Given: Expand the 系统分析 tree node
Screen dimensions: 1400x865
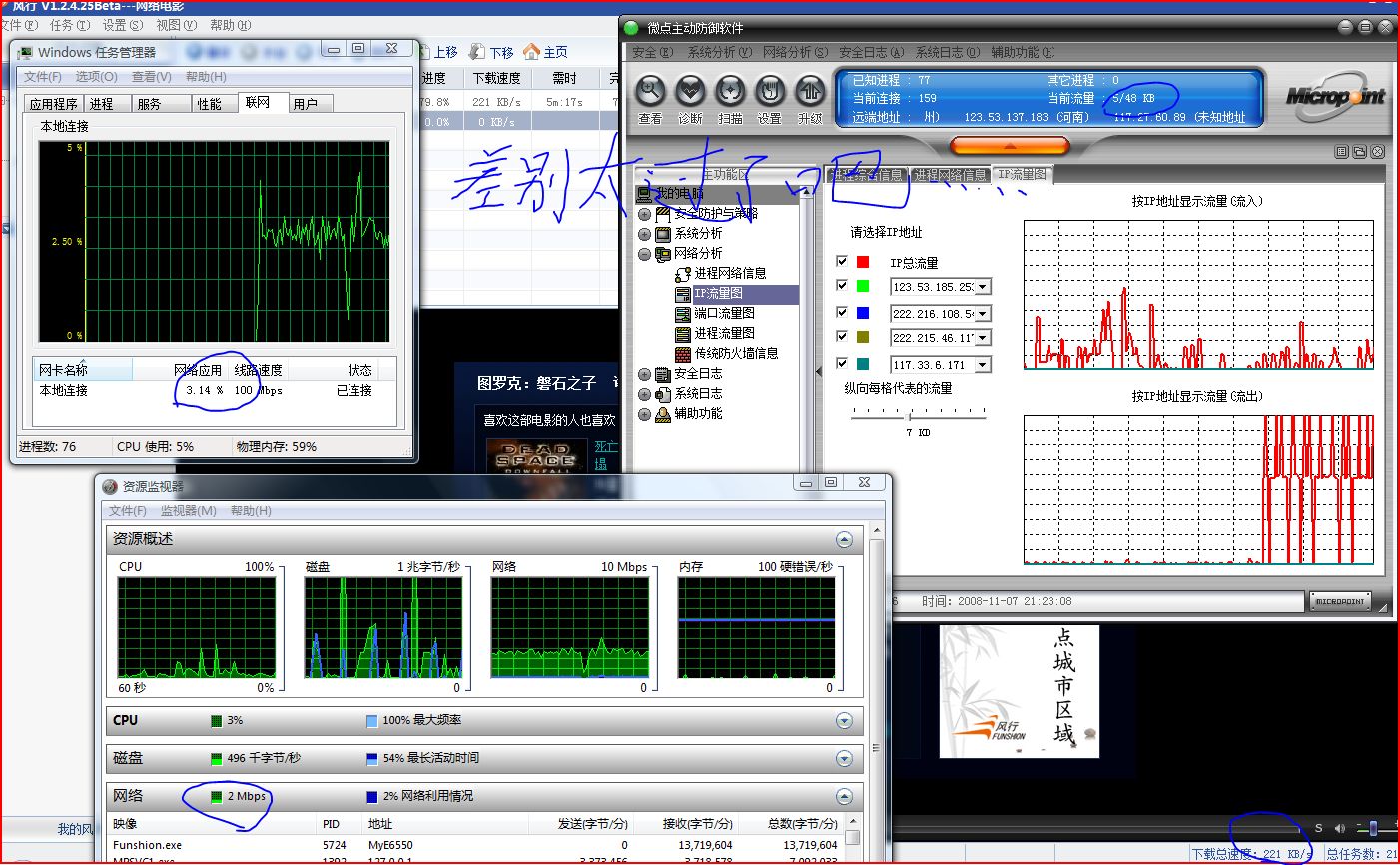Looking at the screenshot, I should coord(644,234).
